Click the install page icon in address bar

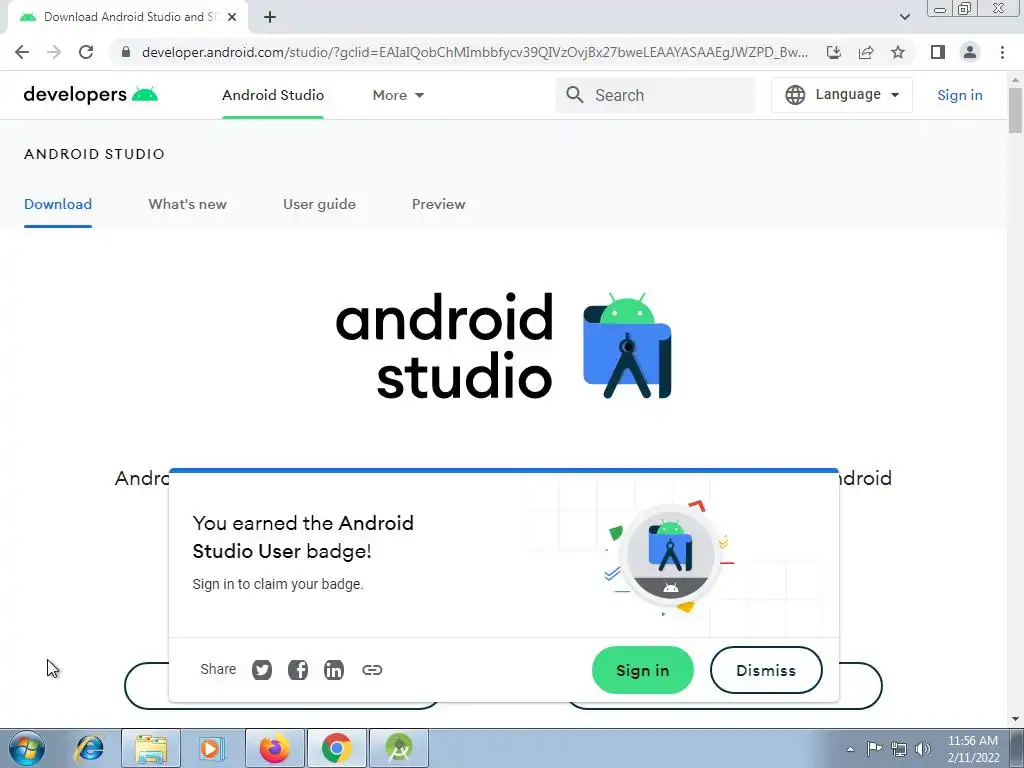(x=834, y=52)
